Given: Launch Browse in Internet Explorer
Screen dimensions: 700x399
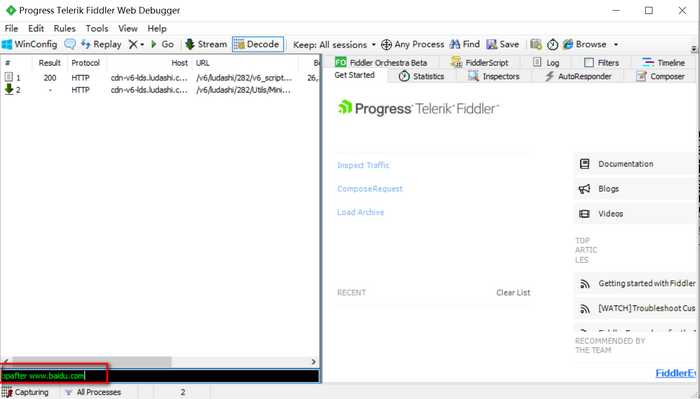Looking at the screenshot, I should [x=585, y=44].
